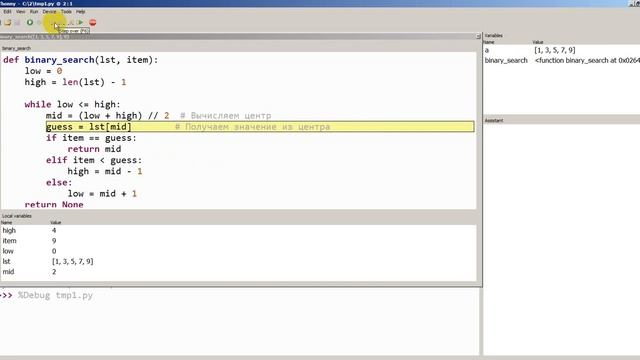Click the 'else:' code line
The width and height of the screenshot is (640, 360).
point(59,182)
